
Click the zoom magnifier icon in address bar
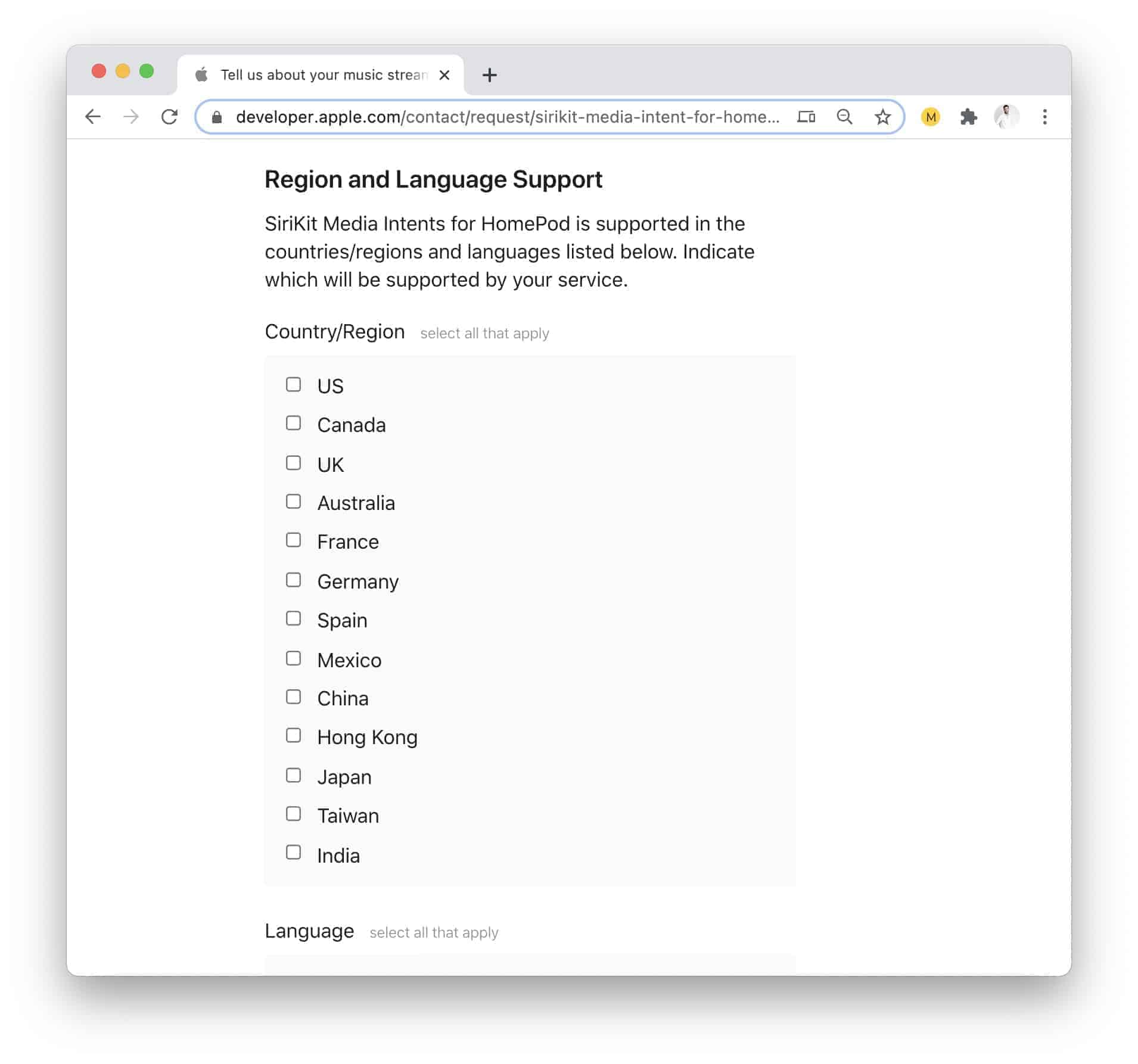pos(844,117)
